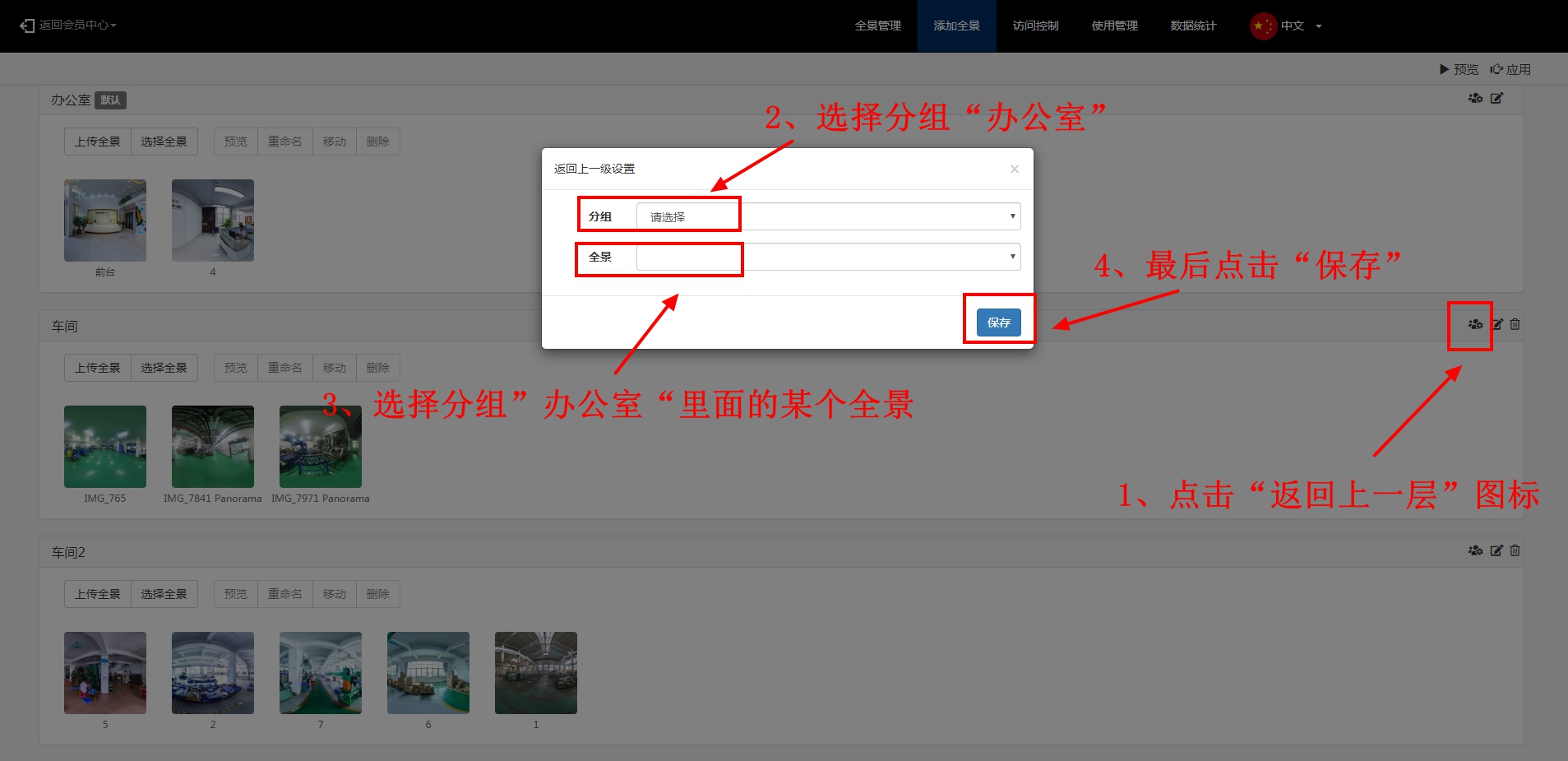This screenshot has height=761, width=1568.
Task: Click the group settings icon for 车间2
Action: (1475, 550)
